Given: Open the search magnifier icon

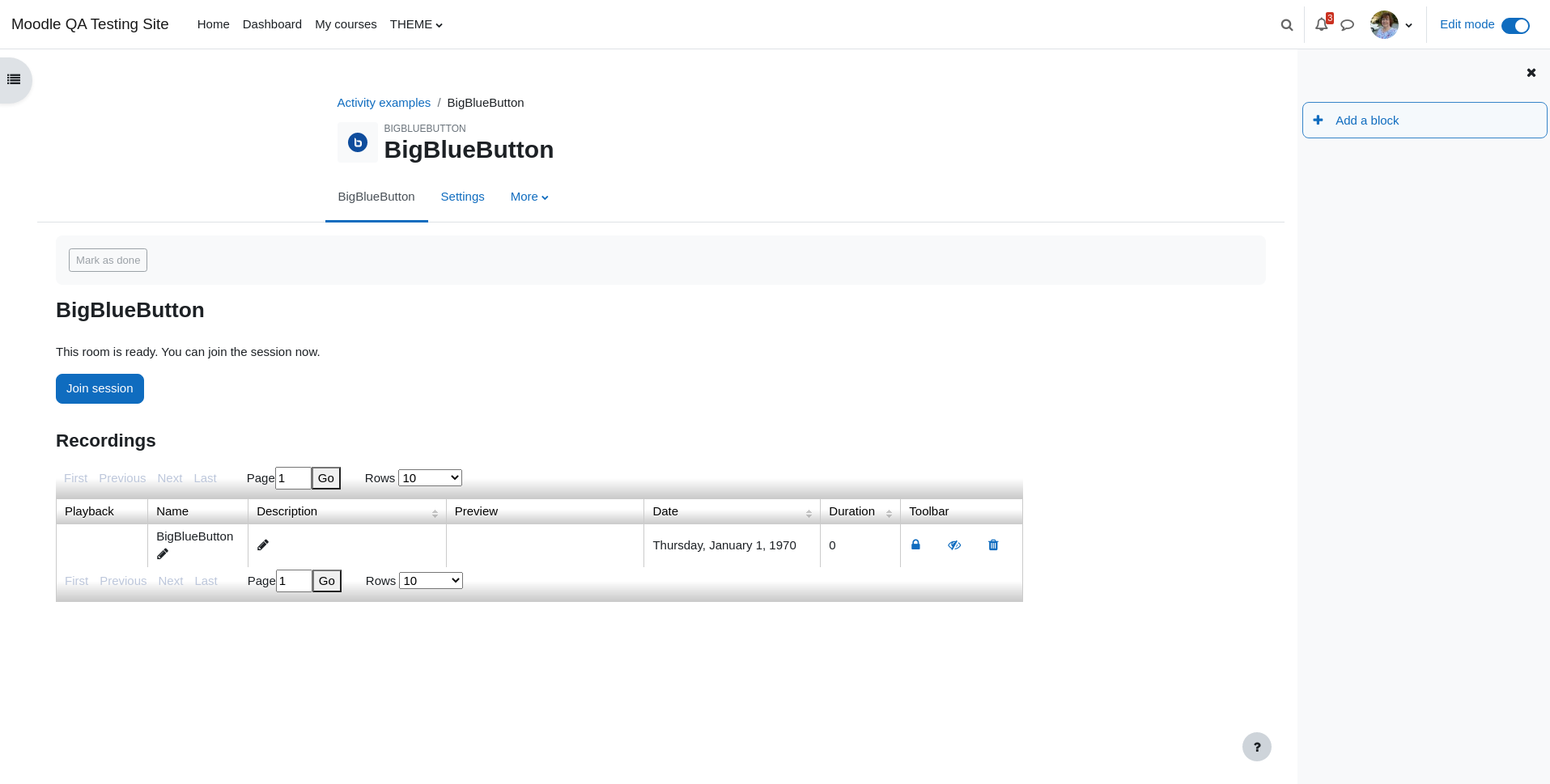Looking at the screenshot, I should (1287, 25).
